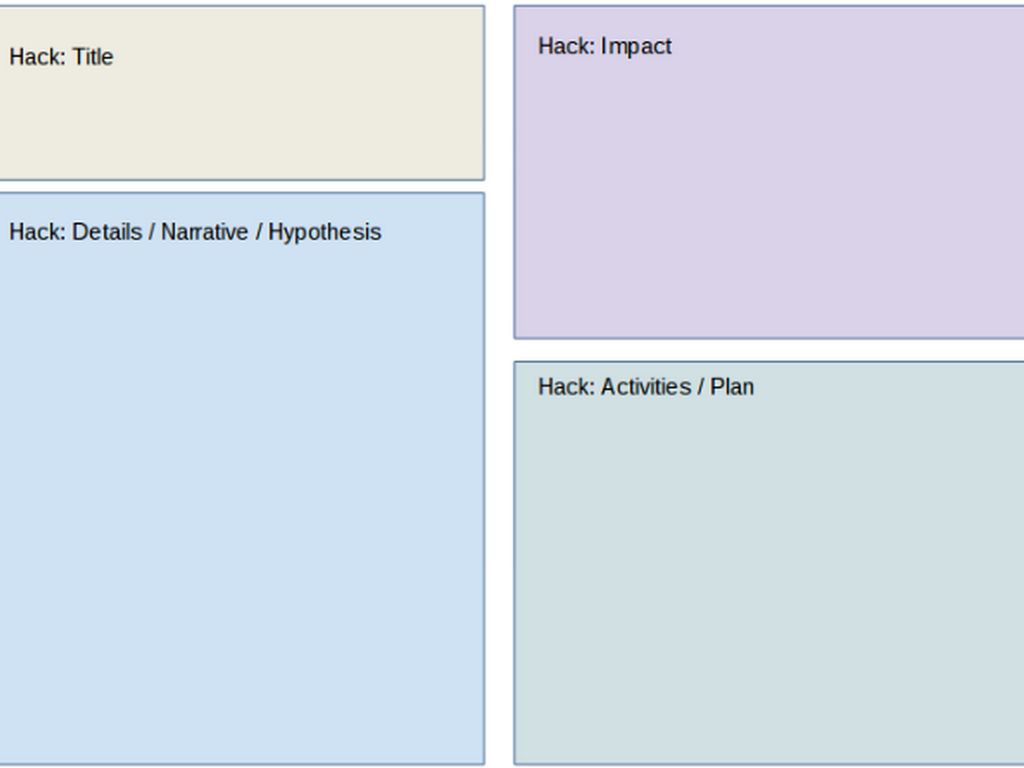Click empty area of purple Impact box
Viewport: 1024px width, 768px height.
pyautogui.click(x=771, y=196)
